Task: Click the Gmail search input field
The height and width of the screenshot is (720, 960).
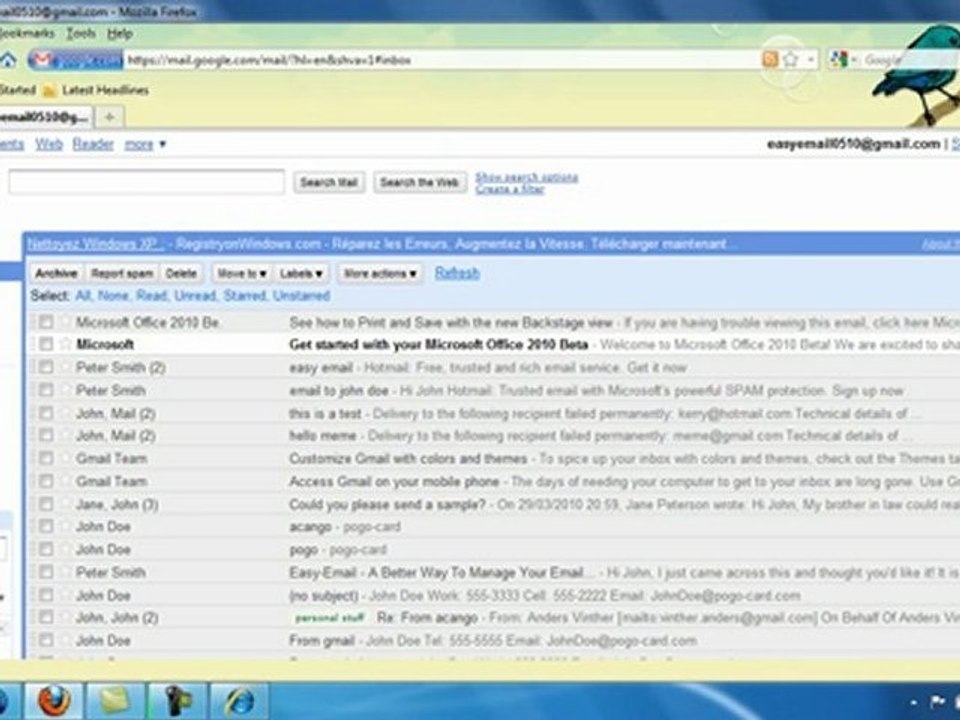Action: 146,182
